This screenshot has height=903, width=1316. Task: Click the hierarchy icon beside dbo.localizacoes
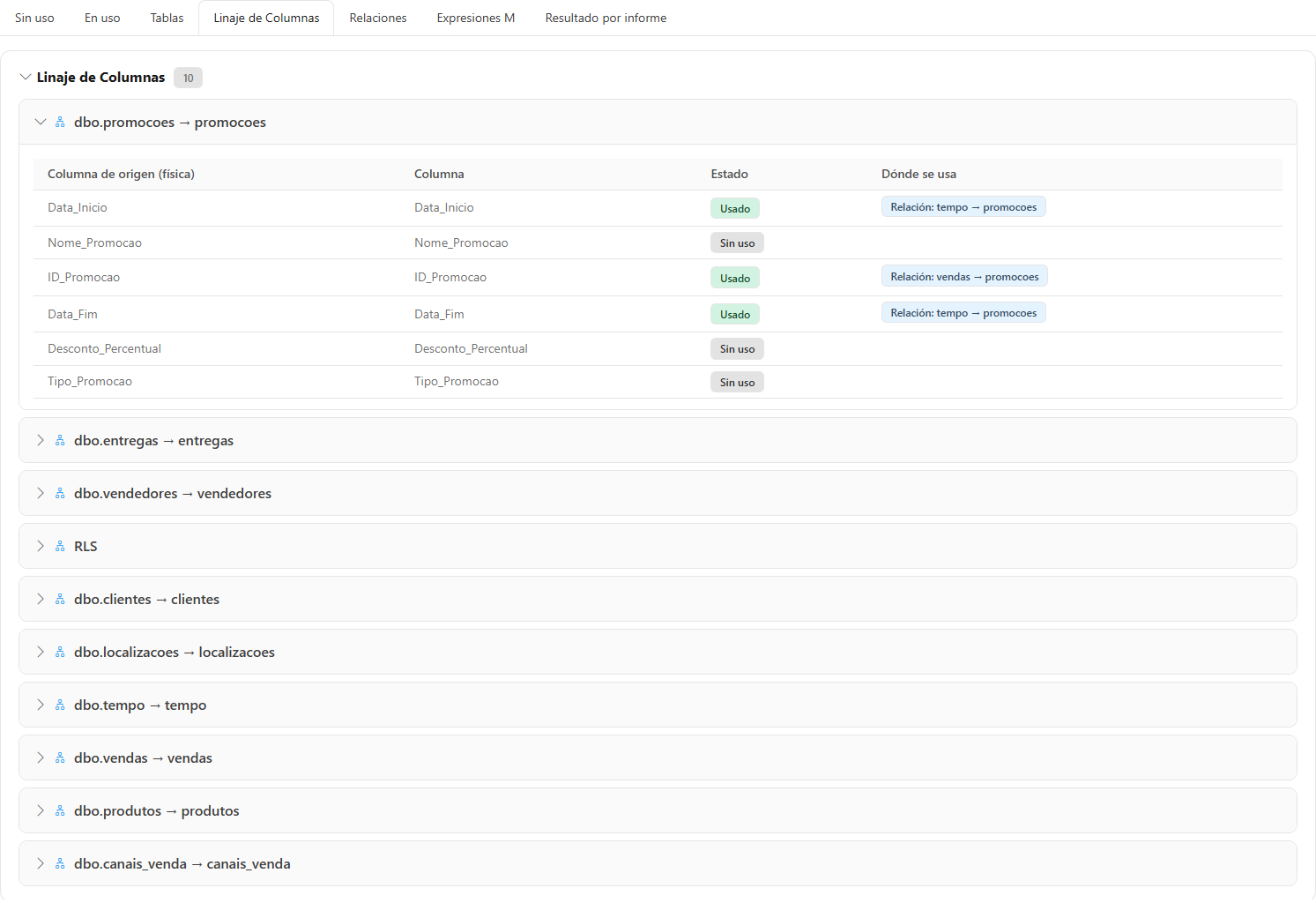click(x=60, y=653)
